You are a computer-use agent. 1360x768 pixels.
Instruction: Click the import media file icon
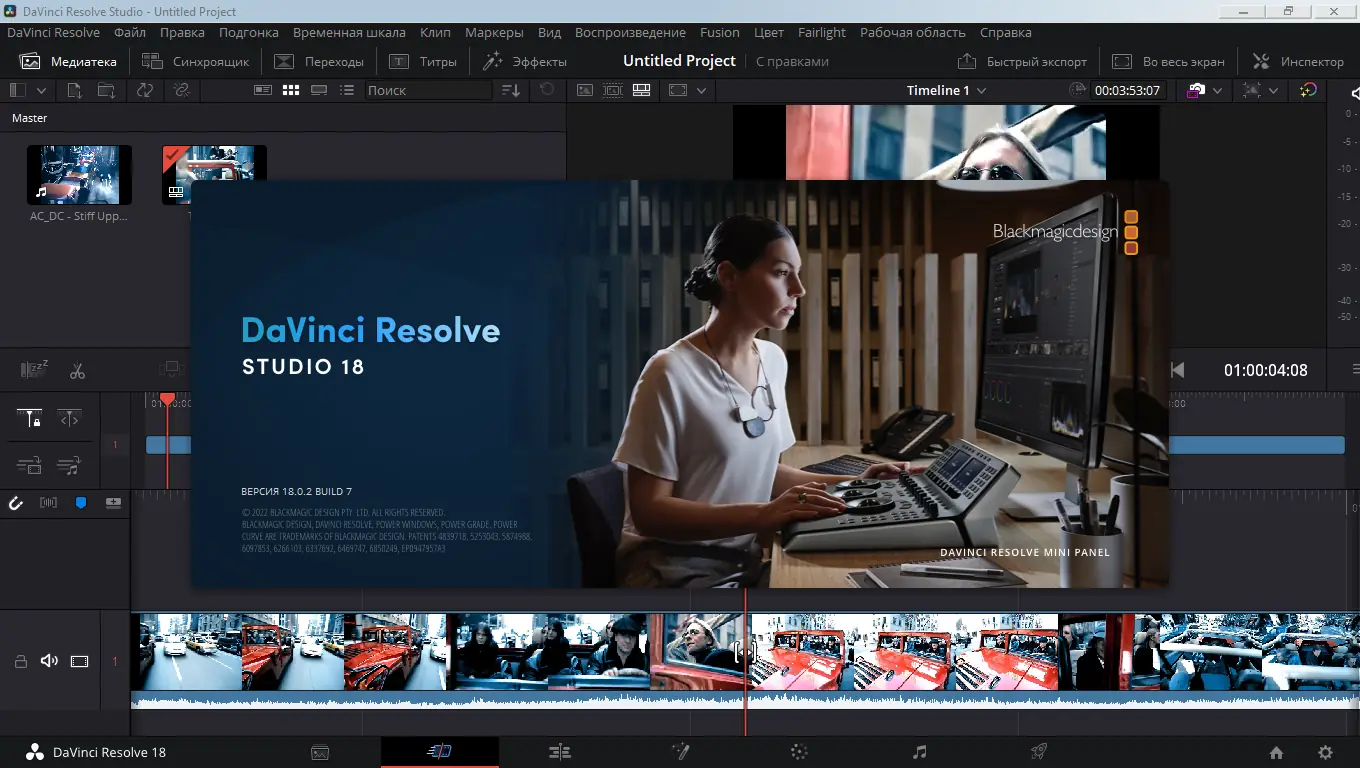(74, 90)
